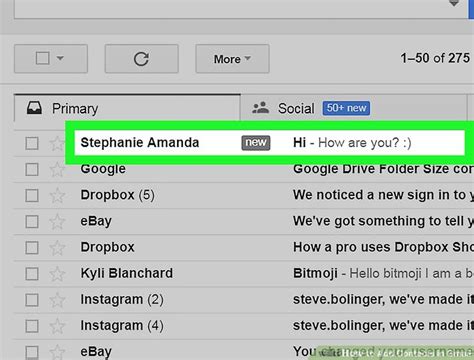Select the checkbox for the first eBay email

coord(32,221)
